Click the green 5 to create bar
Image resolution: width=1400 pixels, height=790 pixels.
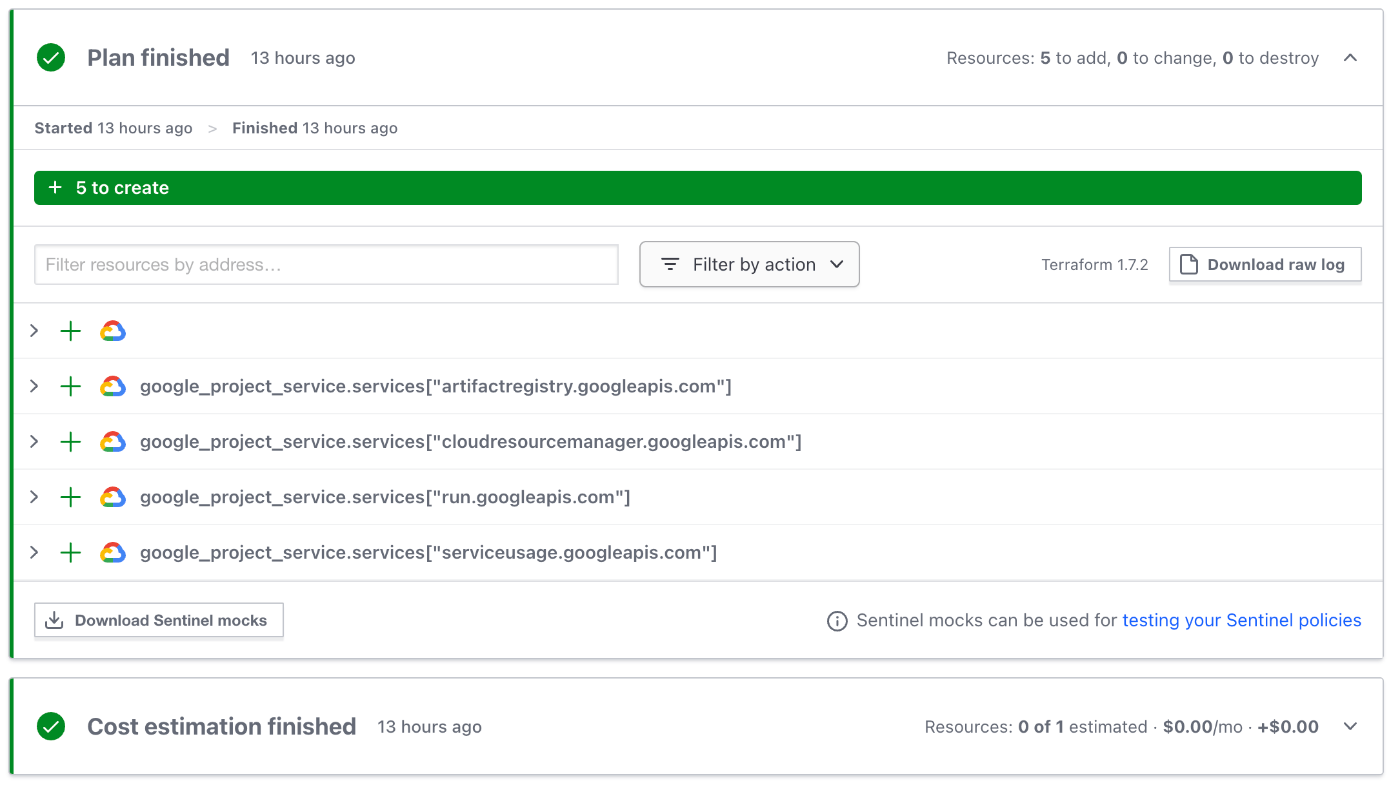click(x=698, y=188)
